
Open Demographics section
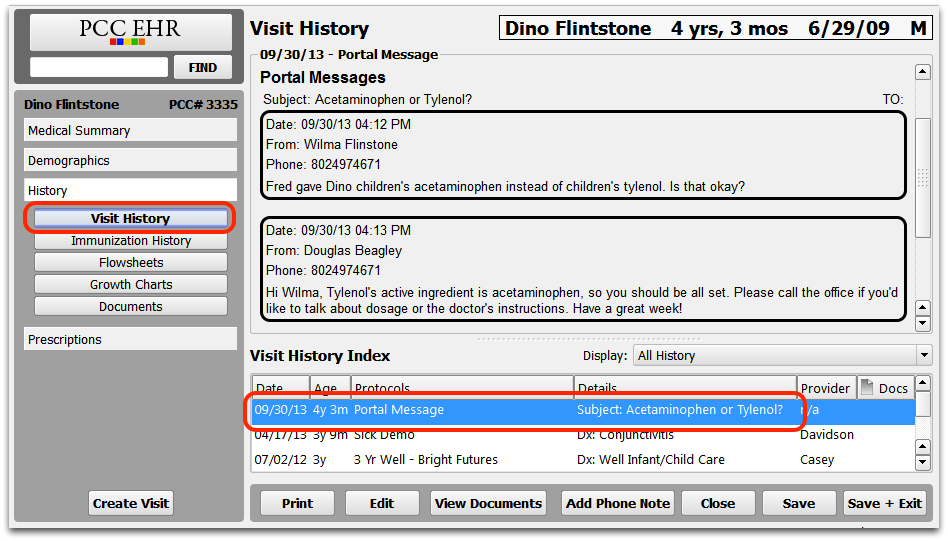pos(130,160)
